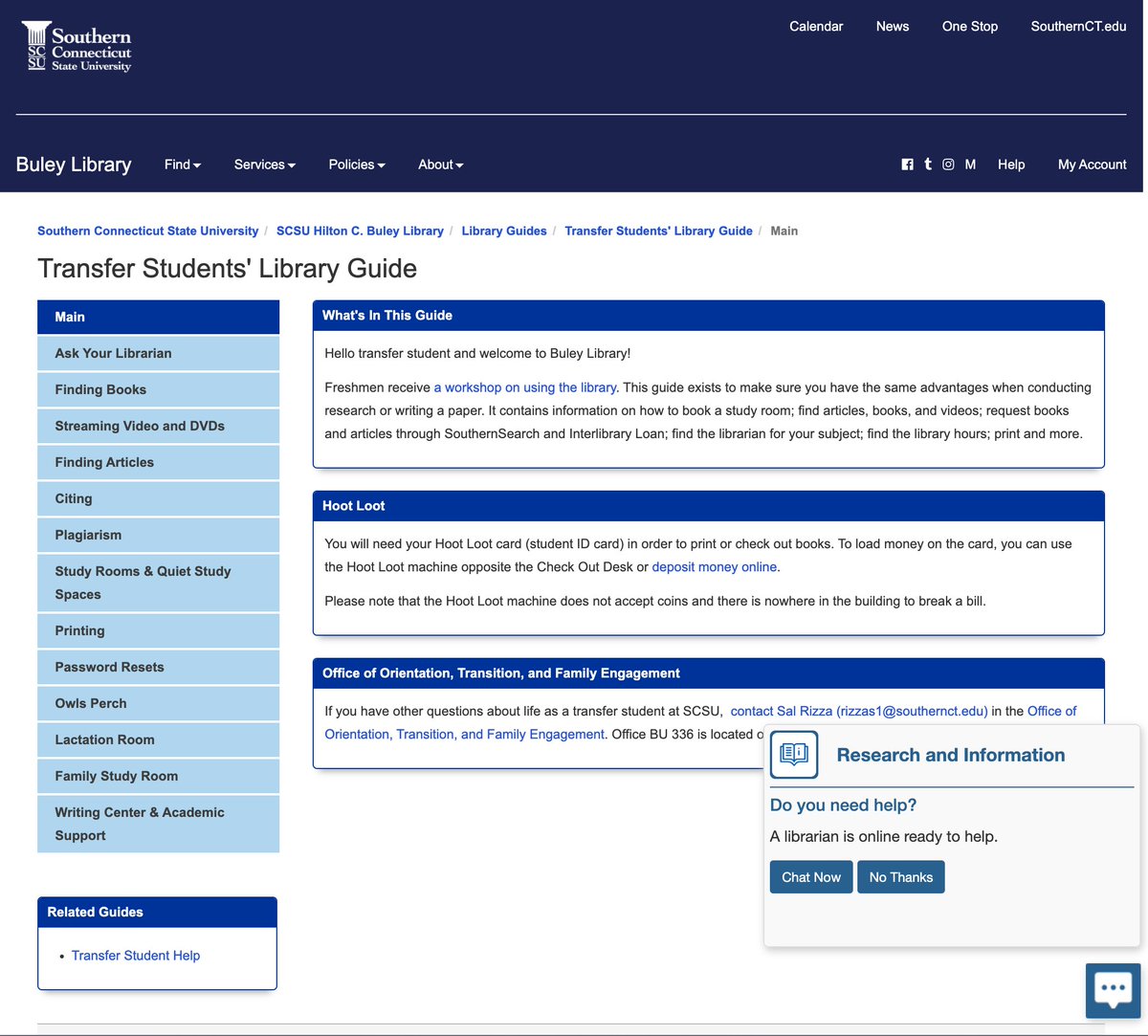Open the Finding Articles page
Viewport: 1148px width, 1036px height.
[x=158, y=462]
